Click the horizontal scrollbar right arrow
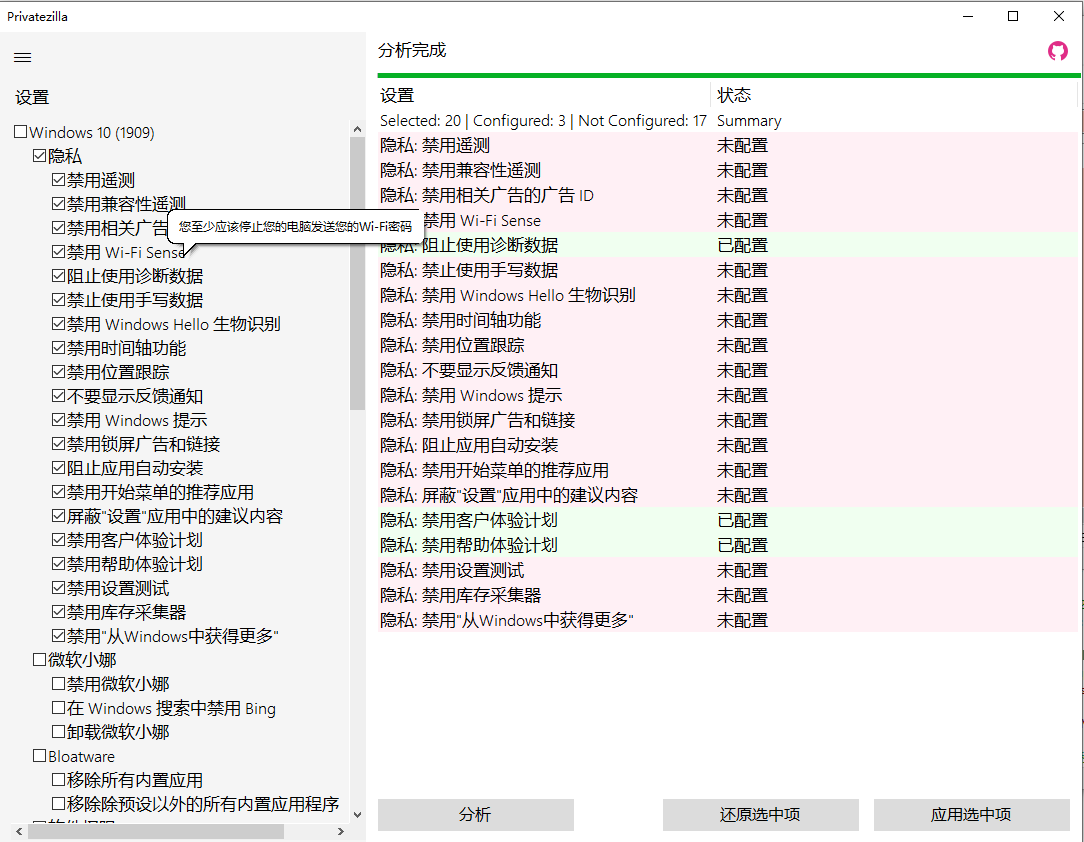This screenshot has height=842, width=1084. point(341,831)
